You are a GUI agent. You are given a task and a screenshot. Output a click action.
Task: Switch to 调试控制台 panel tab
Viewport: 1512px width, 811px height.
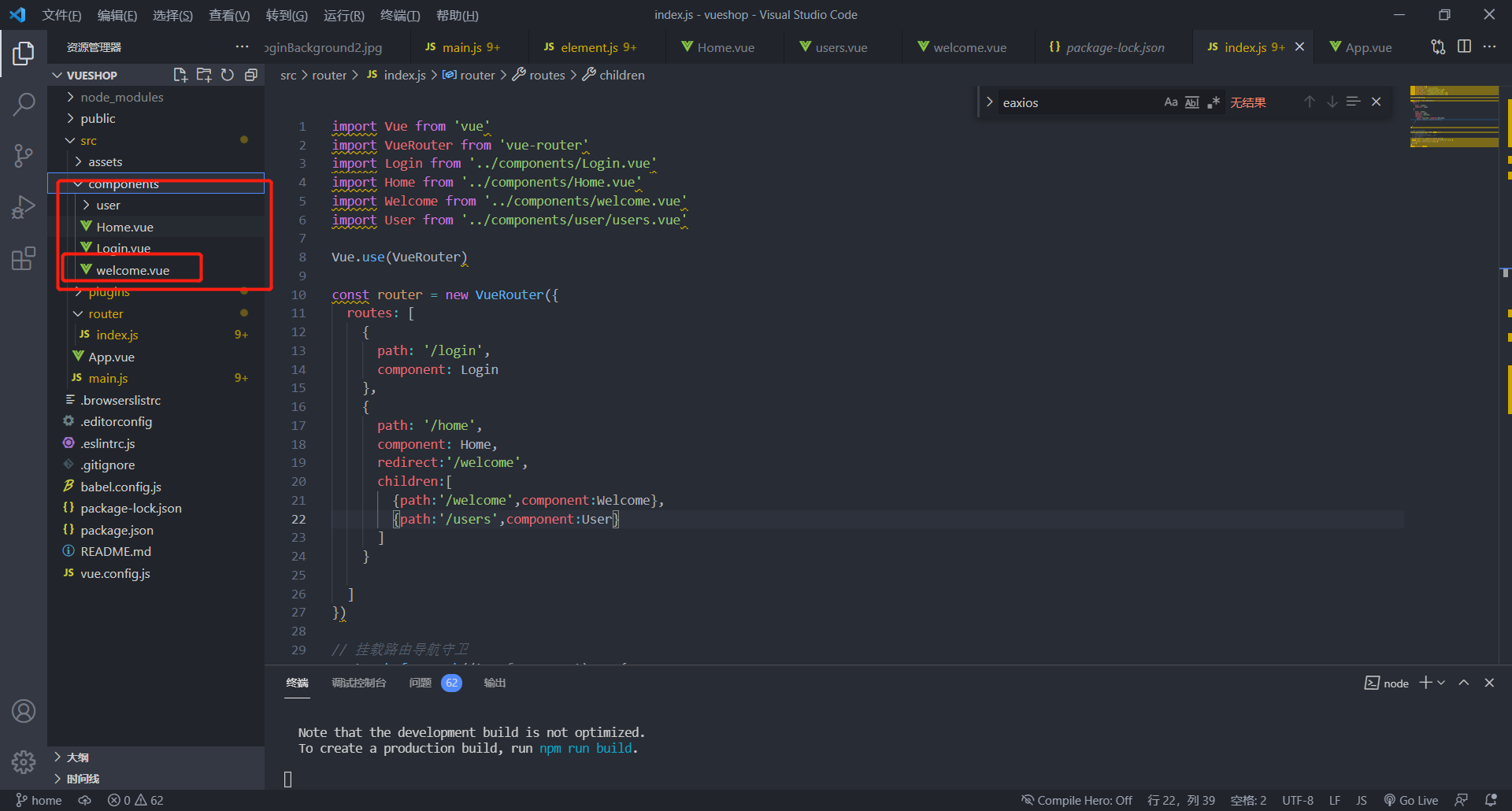(358, 683)
